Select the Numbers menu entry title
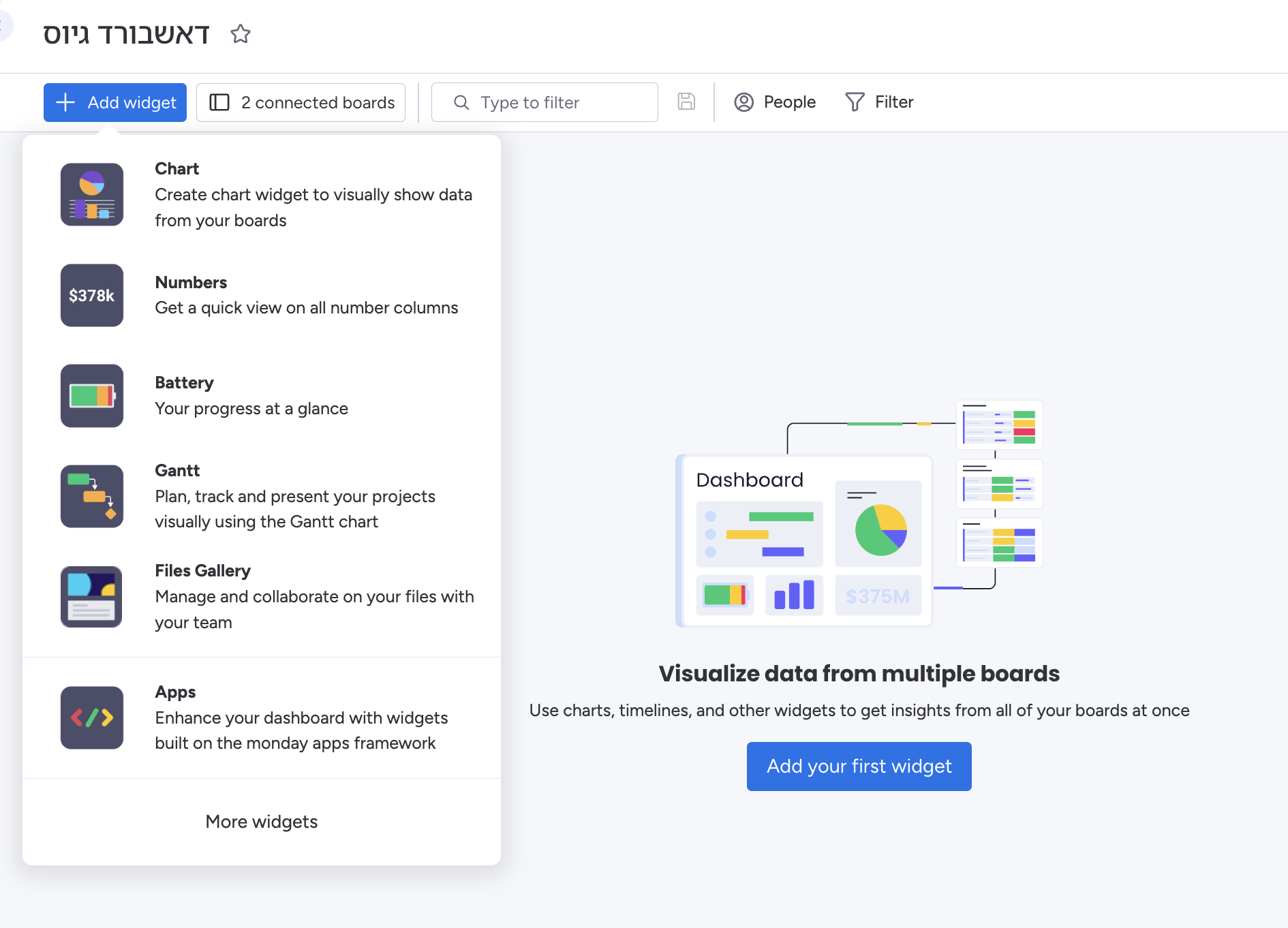1288x928 pixels. tap(191, 283)
